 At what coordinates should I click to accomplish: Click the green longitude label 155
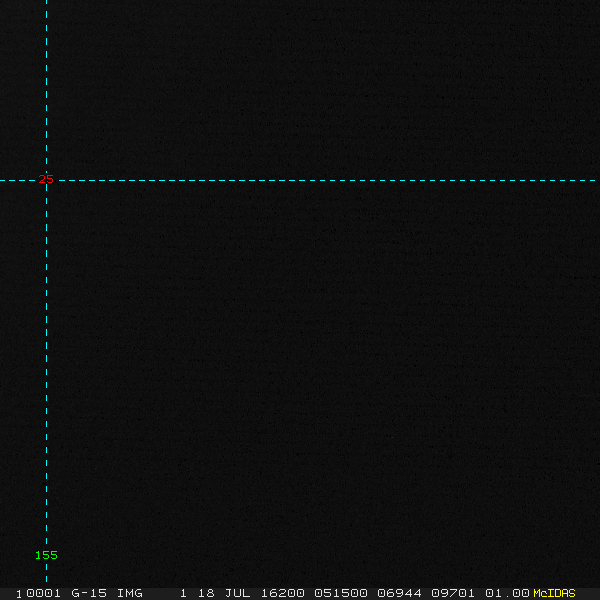point(46,555)
